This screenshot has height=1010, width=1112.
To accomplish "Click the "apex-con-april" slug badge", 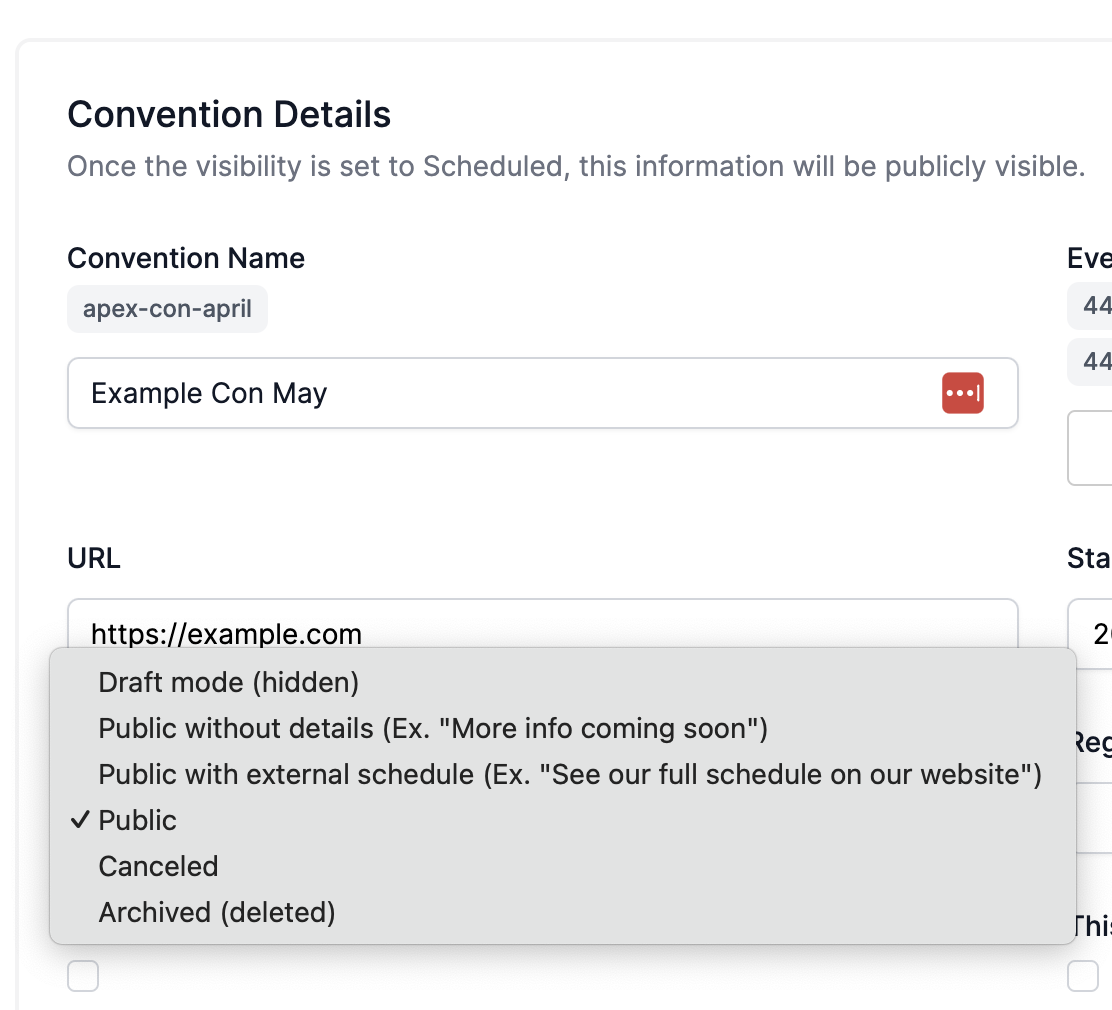I will 167,309.
